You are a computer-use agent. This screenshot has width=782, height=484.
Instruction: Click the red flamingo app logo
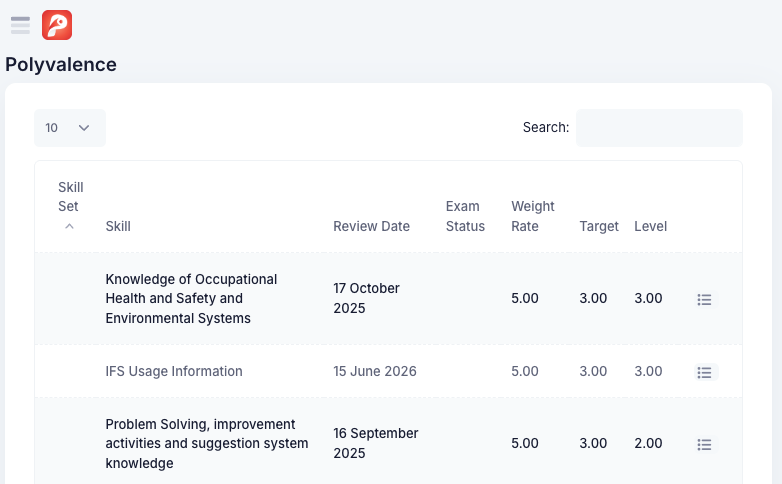57,25
